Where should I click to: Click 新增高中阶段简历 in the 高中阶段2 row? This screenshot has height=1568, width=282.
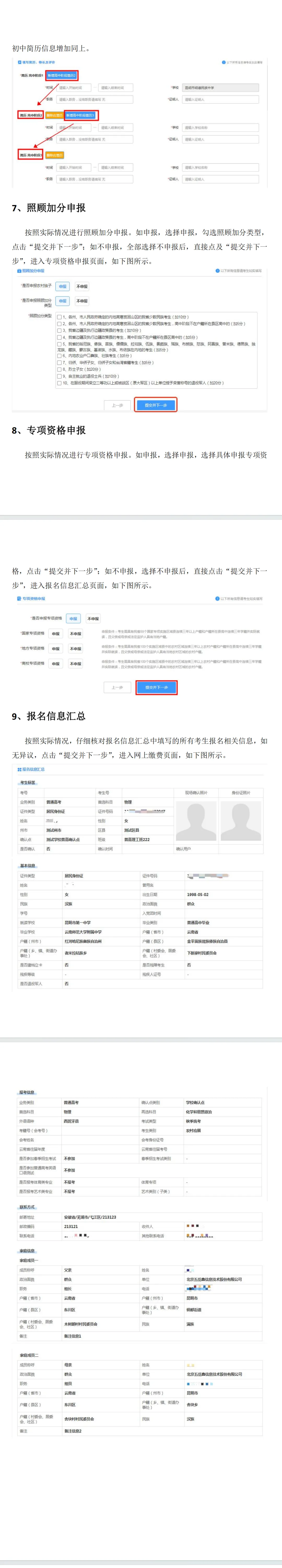tap(80, 115)
